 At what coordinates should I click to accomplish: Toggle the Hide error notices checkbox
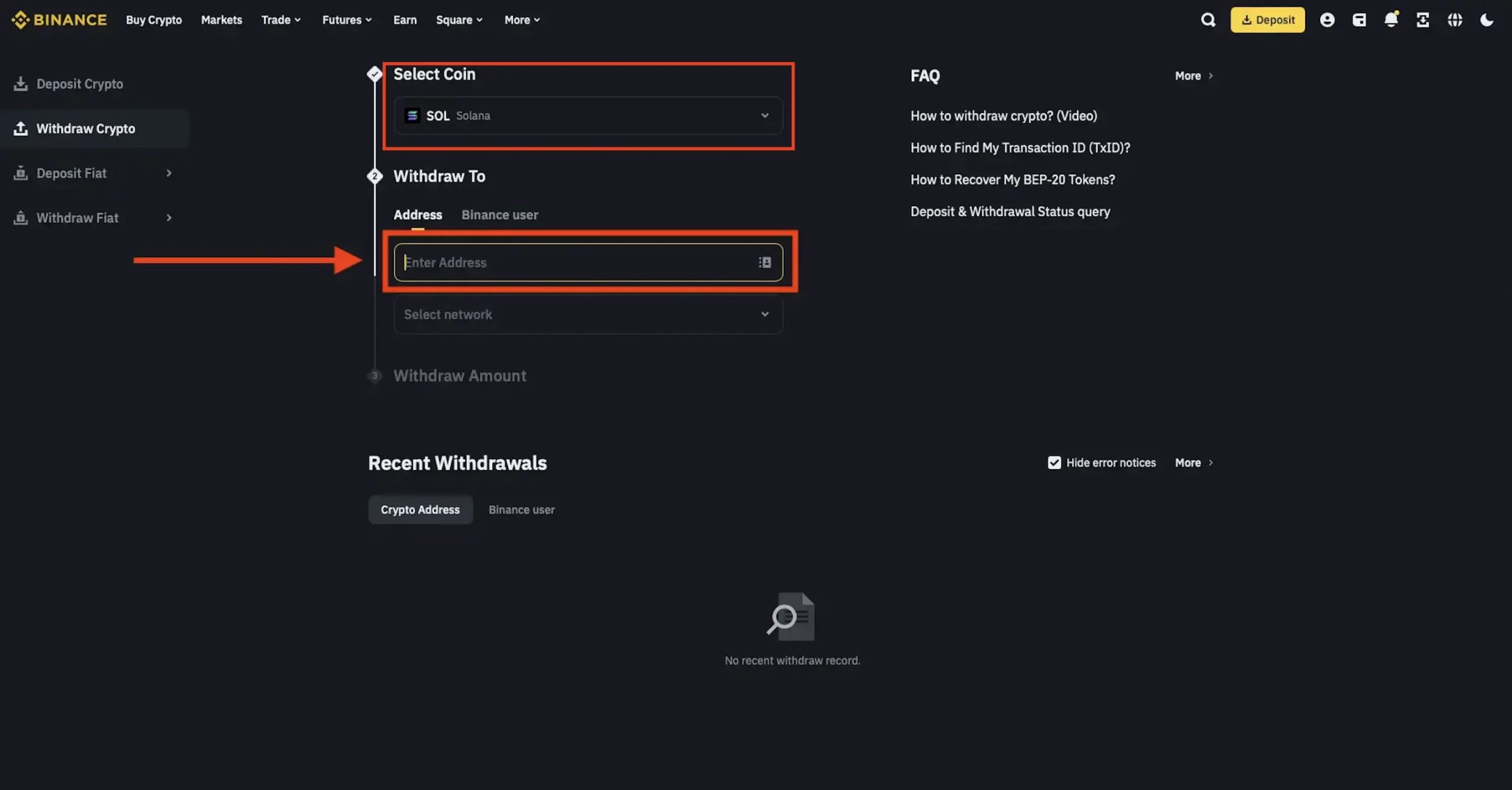[x=1054, y=462]
